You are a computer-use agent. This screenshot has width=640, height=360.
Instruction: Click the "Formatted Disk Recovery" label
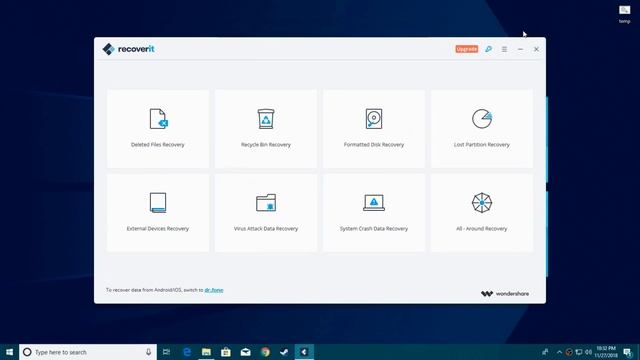373,144
